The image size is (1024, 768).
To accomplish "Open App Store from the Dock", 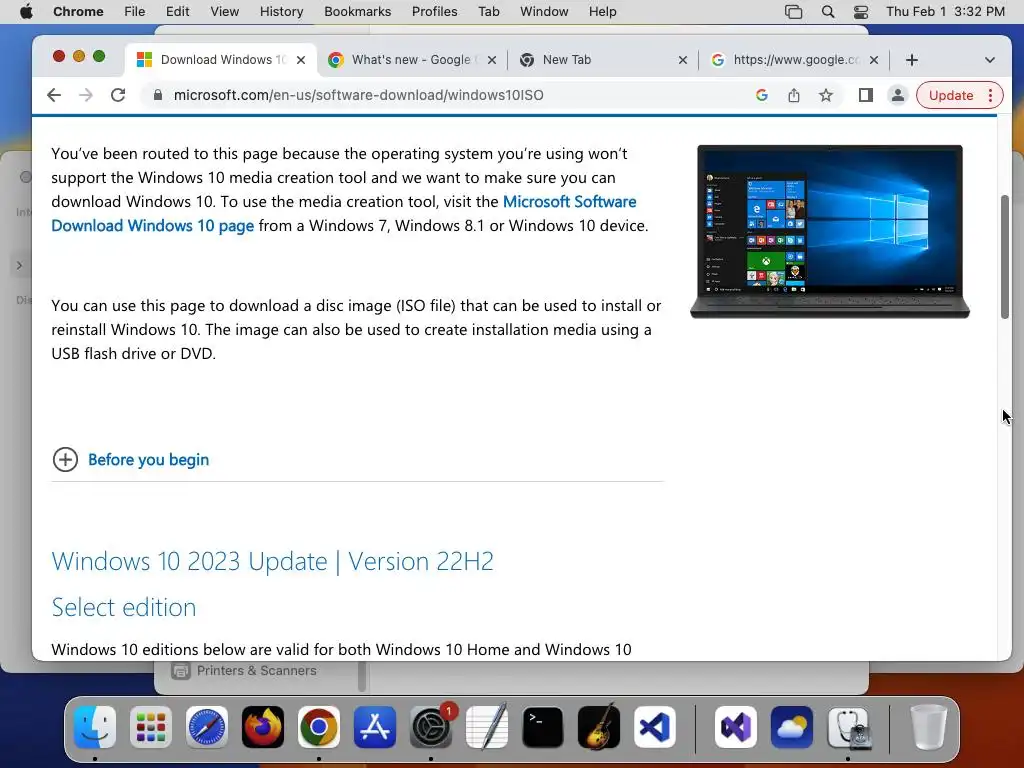I will [x=375, y=727].
